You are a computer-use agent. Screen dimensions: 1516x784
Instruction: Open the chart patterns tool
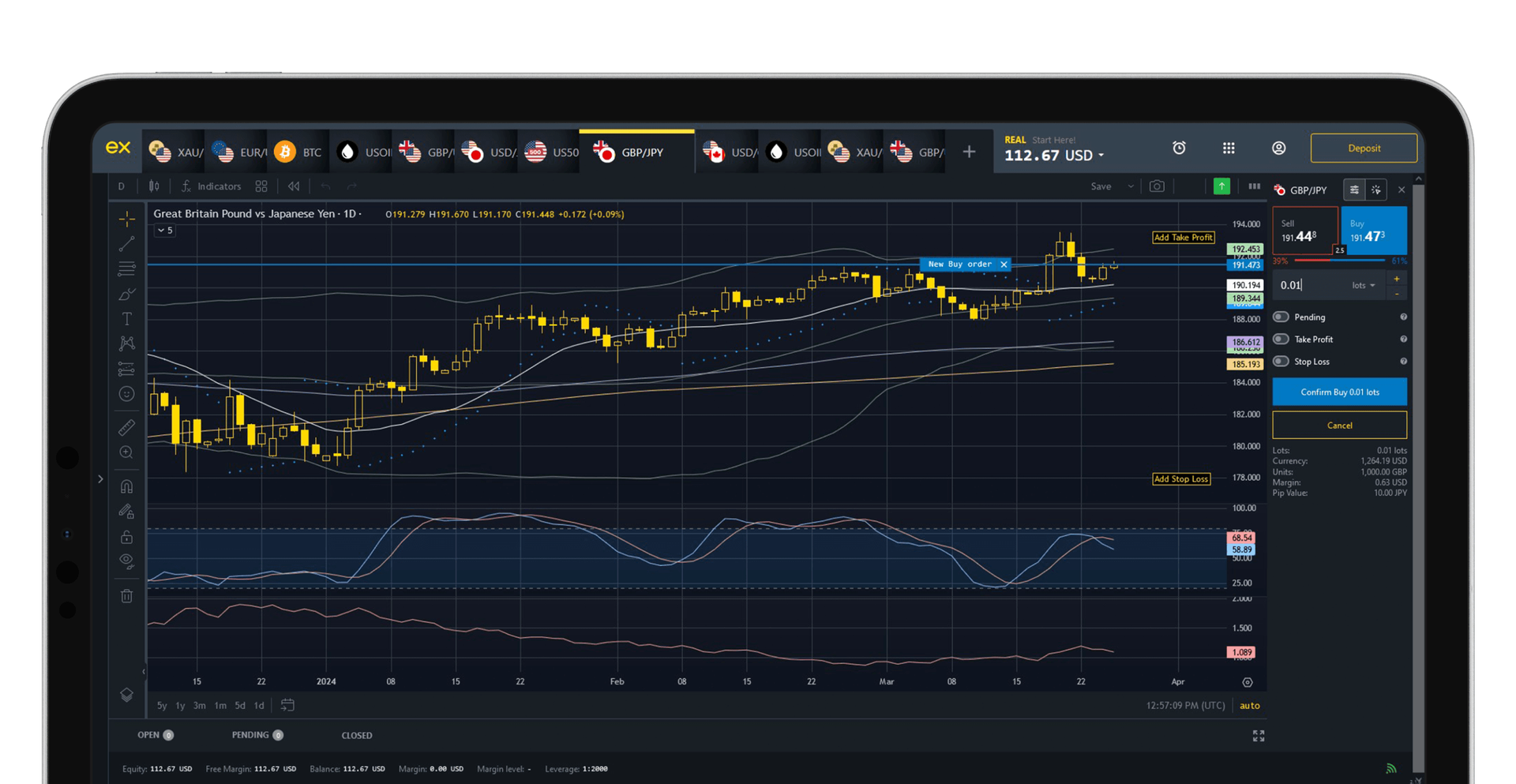(126, 343)
